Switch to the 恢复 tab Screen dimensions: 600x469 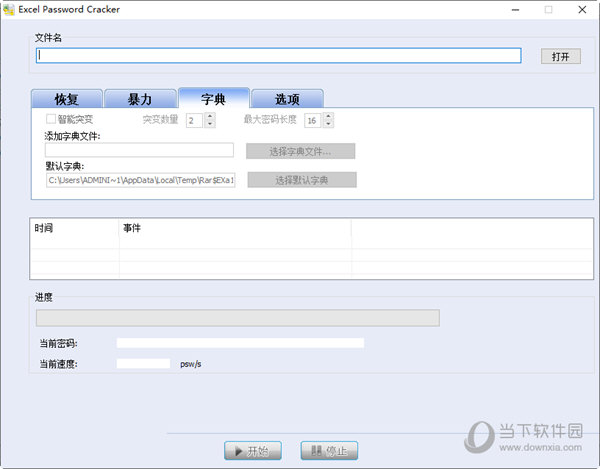67,99
